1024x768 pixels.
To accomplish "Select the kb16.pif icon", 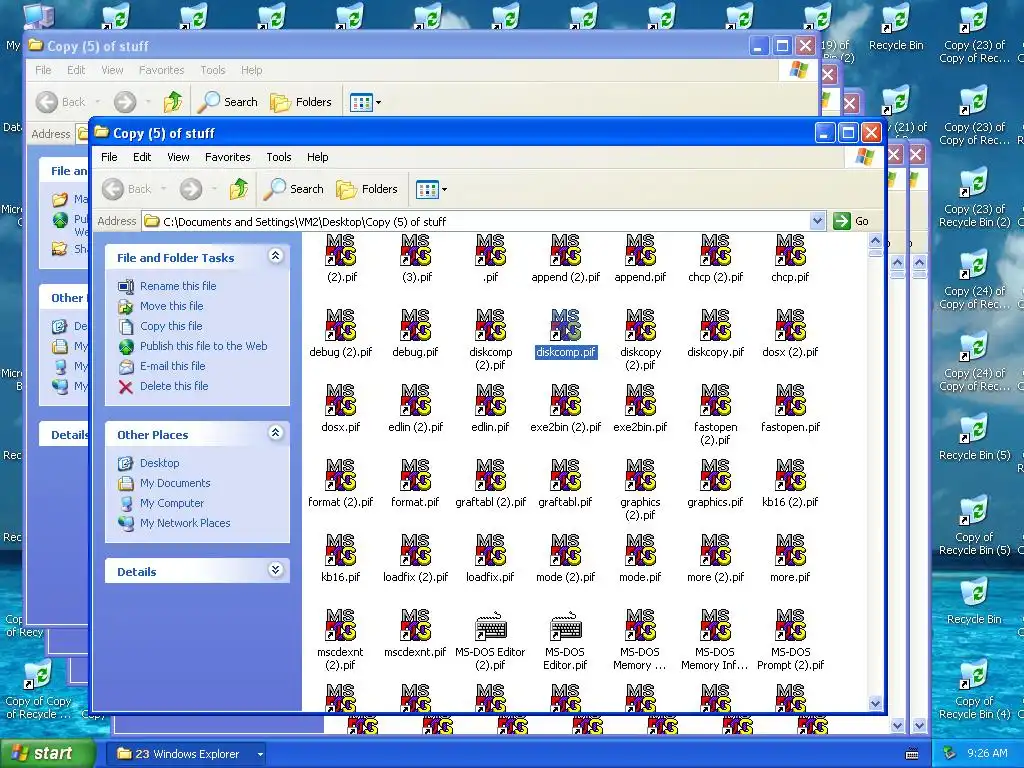I will point(340,551).
